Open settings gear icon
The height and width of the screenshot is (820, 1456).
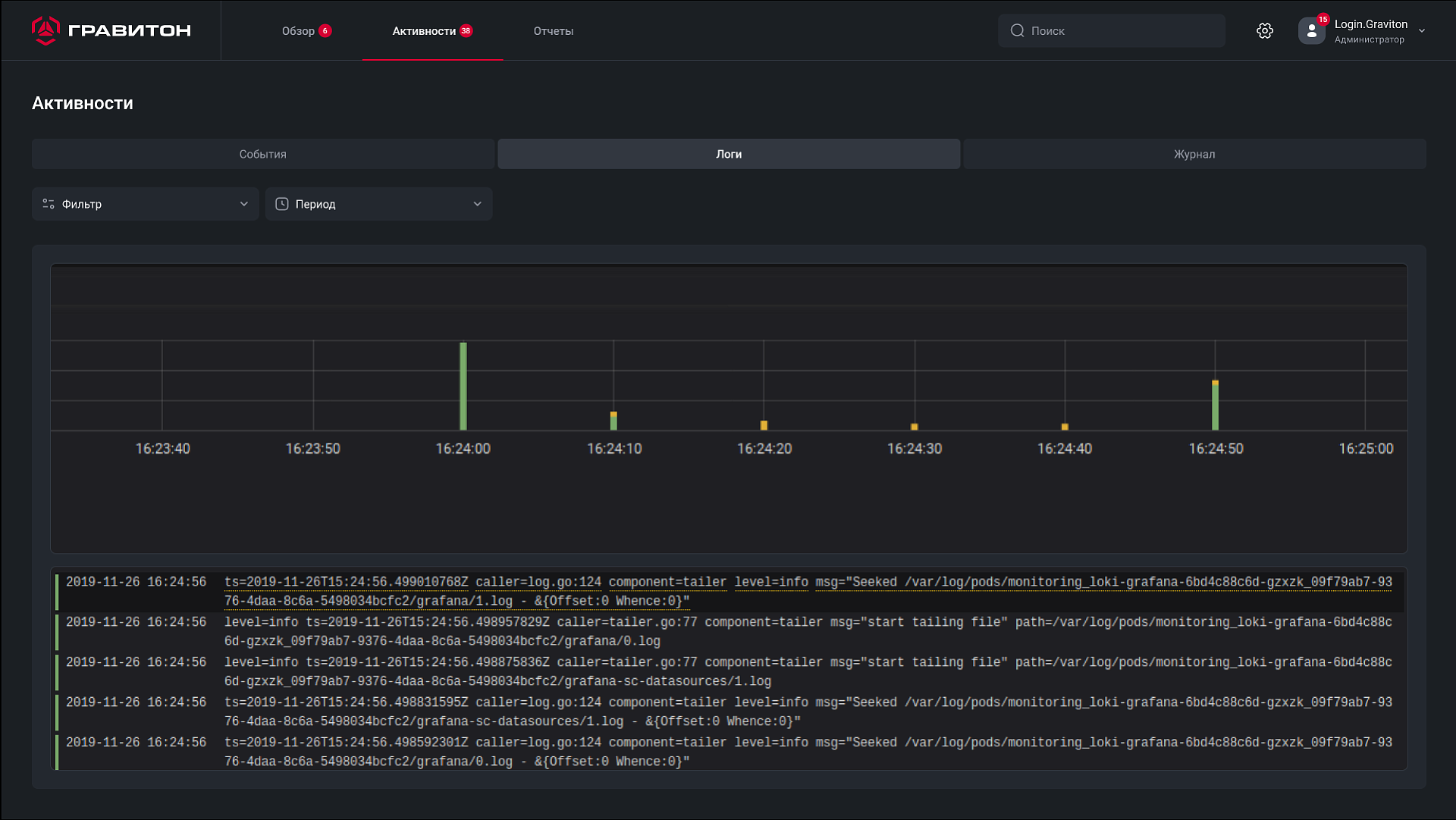(1264, 31)
